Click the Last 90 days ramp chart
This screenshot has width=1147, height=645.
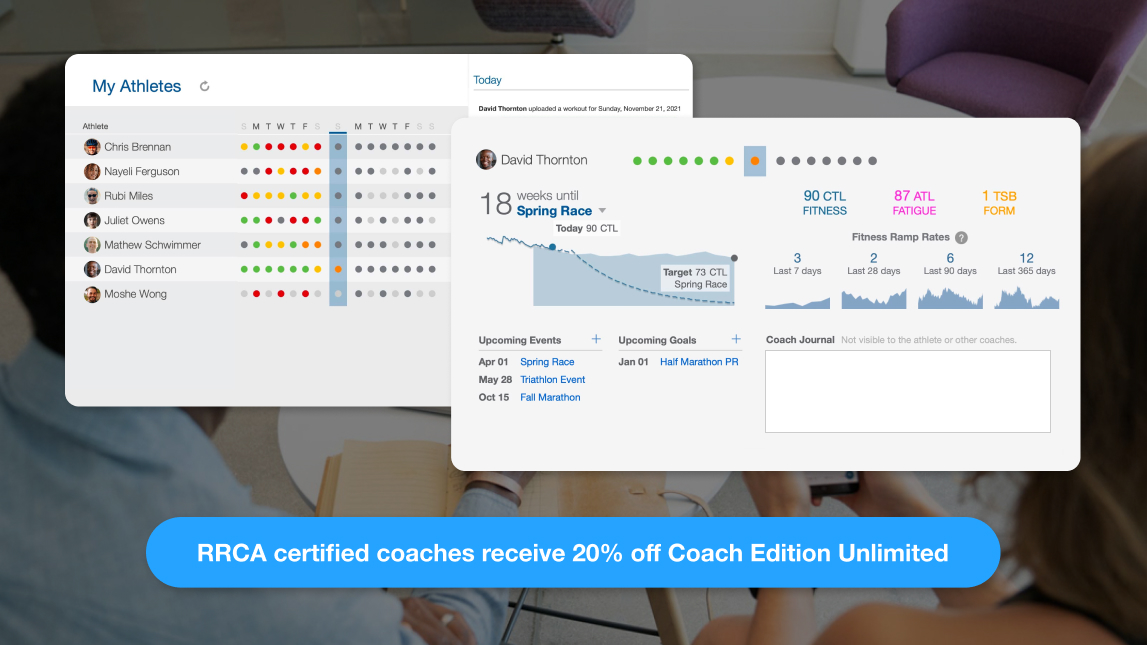click(x=950, y=298)
